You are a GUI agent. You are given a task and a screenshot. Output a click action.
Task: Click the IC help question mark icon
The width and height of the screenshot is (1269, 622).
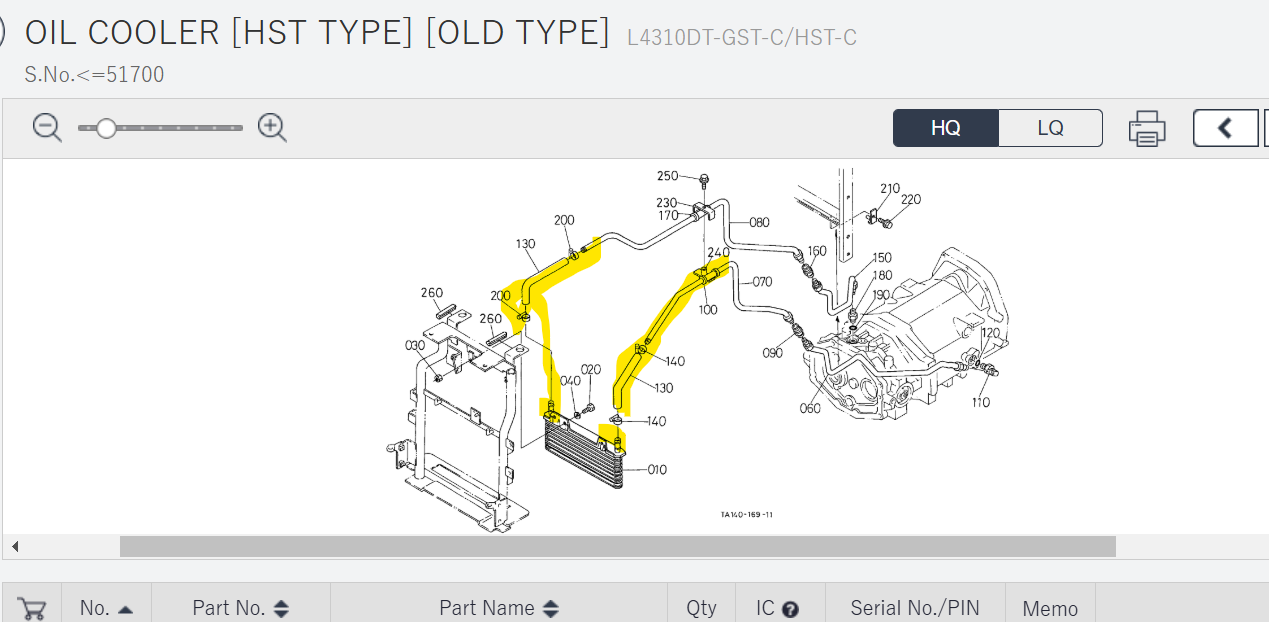click(790, 609)
